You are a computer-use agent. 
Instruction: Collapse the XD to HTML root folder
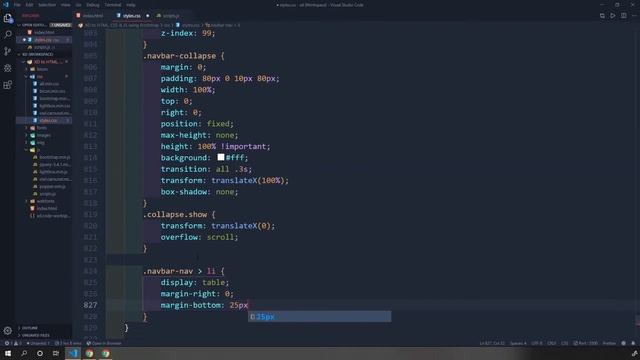click(x=45, y=62)
